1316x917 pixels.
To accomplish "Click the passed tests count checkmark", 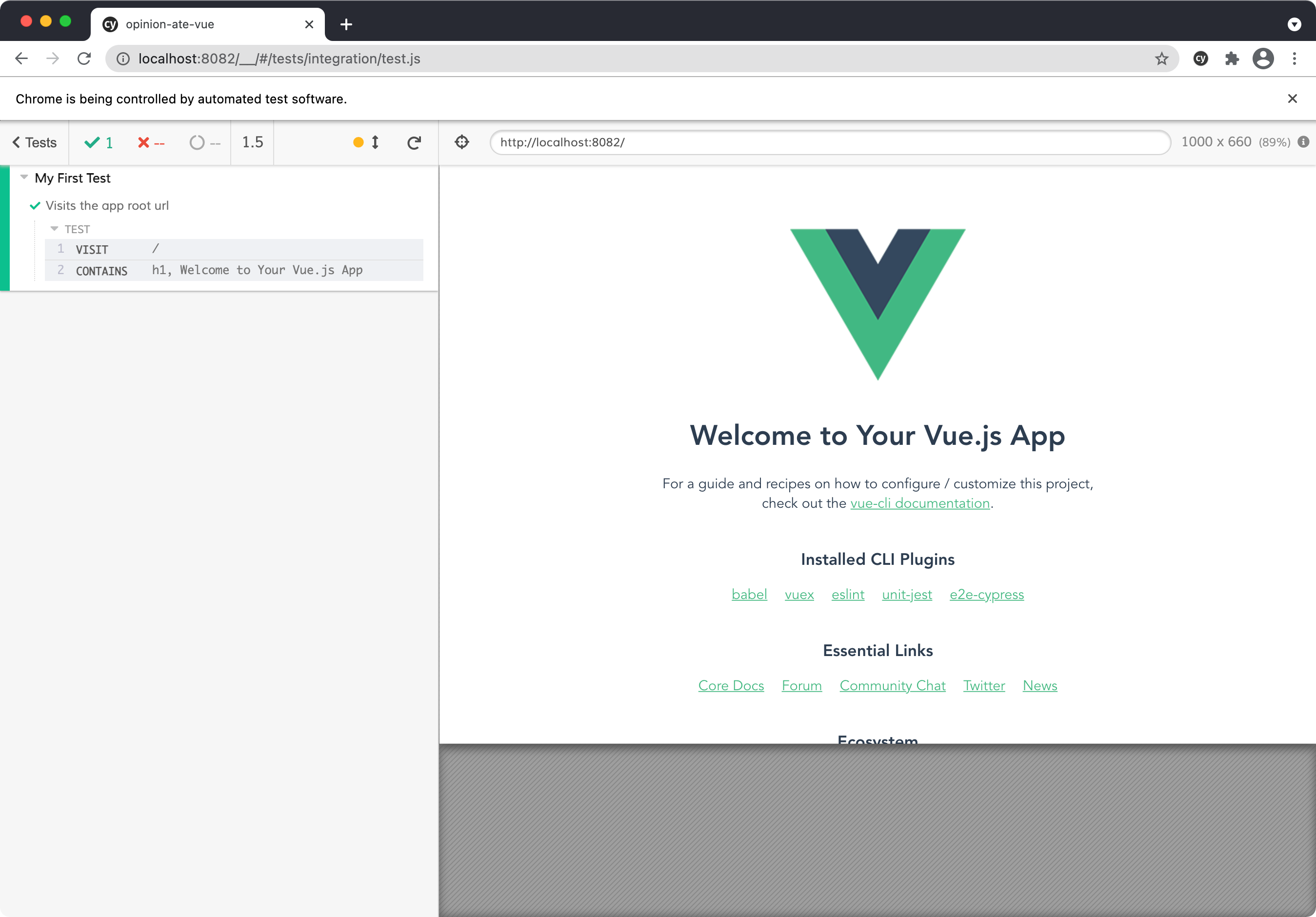I will tap(99, 143).
